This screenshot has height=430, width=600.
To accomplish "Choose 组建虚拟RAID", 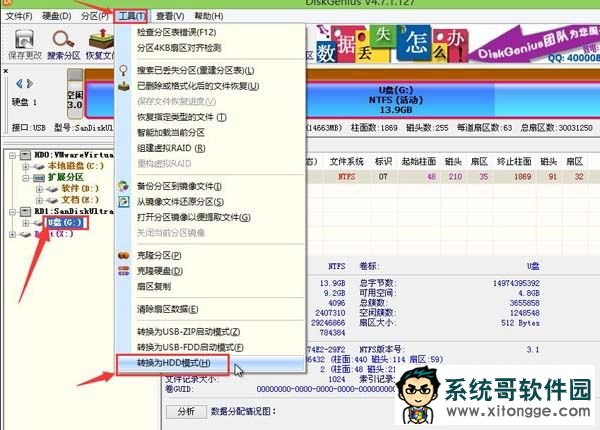I will [x=171, y=148].
